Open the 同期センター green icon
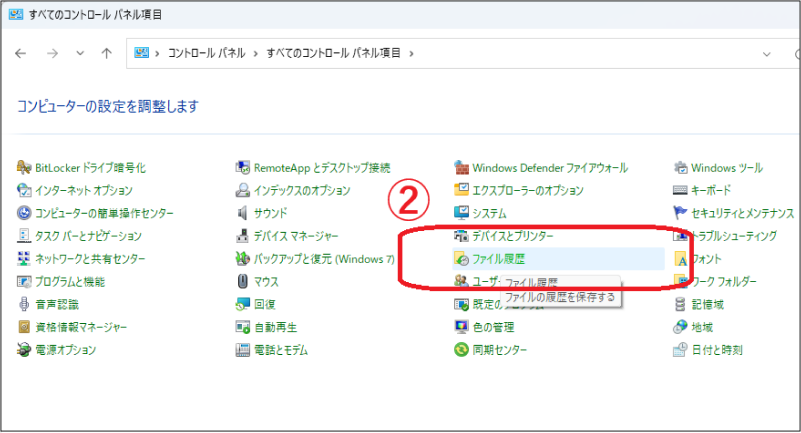The image size is (801, 433). point(461,350)
